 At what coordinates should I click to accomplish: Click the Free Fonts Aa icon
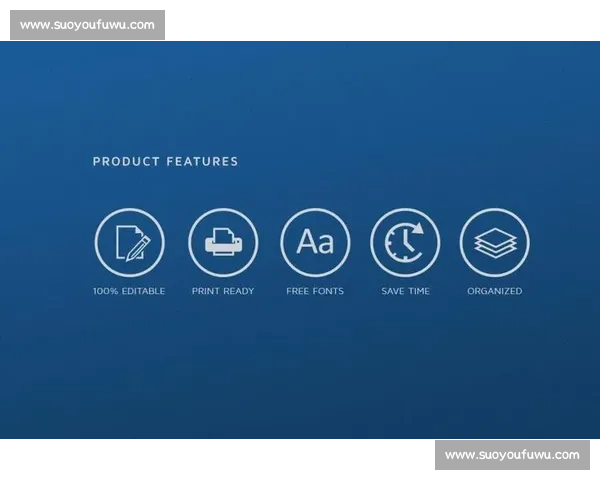click(315, 243)
